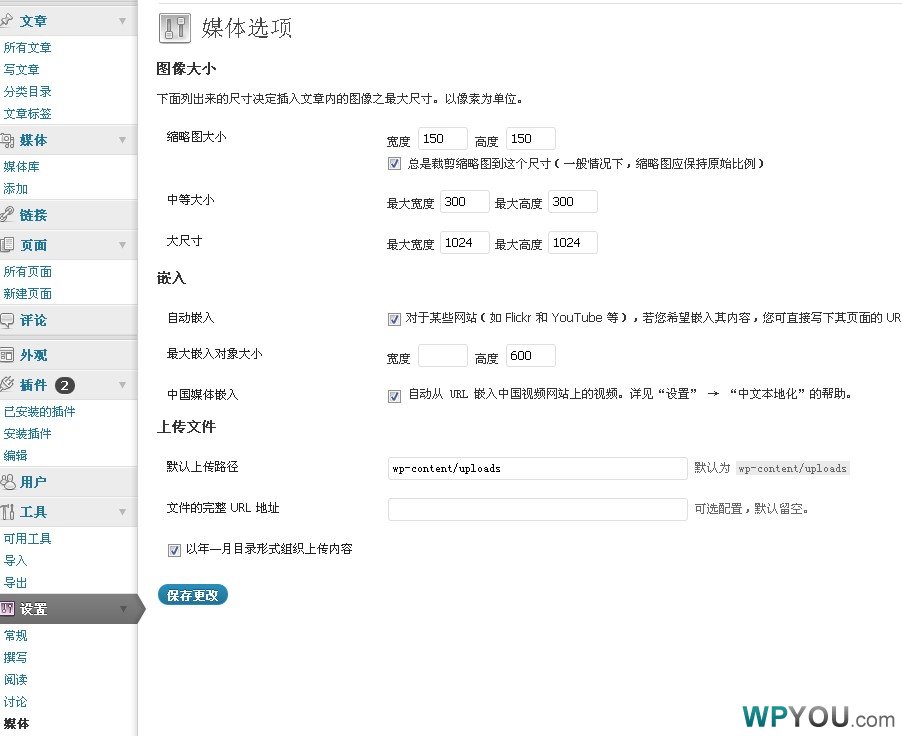Open 所有文章 link
The height and width of the screenshot is (736, 902).
click(28, 47)
